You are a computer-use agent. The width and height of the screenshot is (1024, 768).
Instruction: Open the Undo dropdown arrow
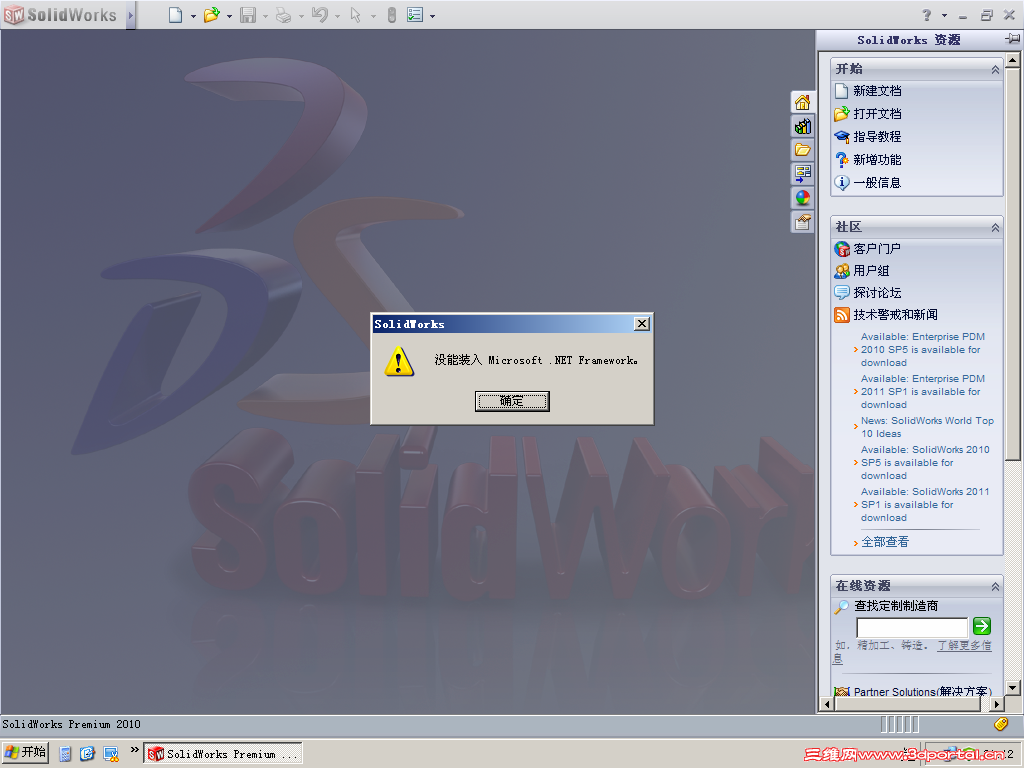click(x=338, y=16)
